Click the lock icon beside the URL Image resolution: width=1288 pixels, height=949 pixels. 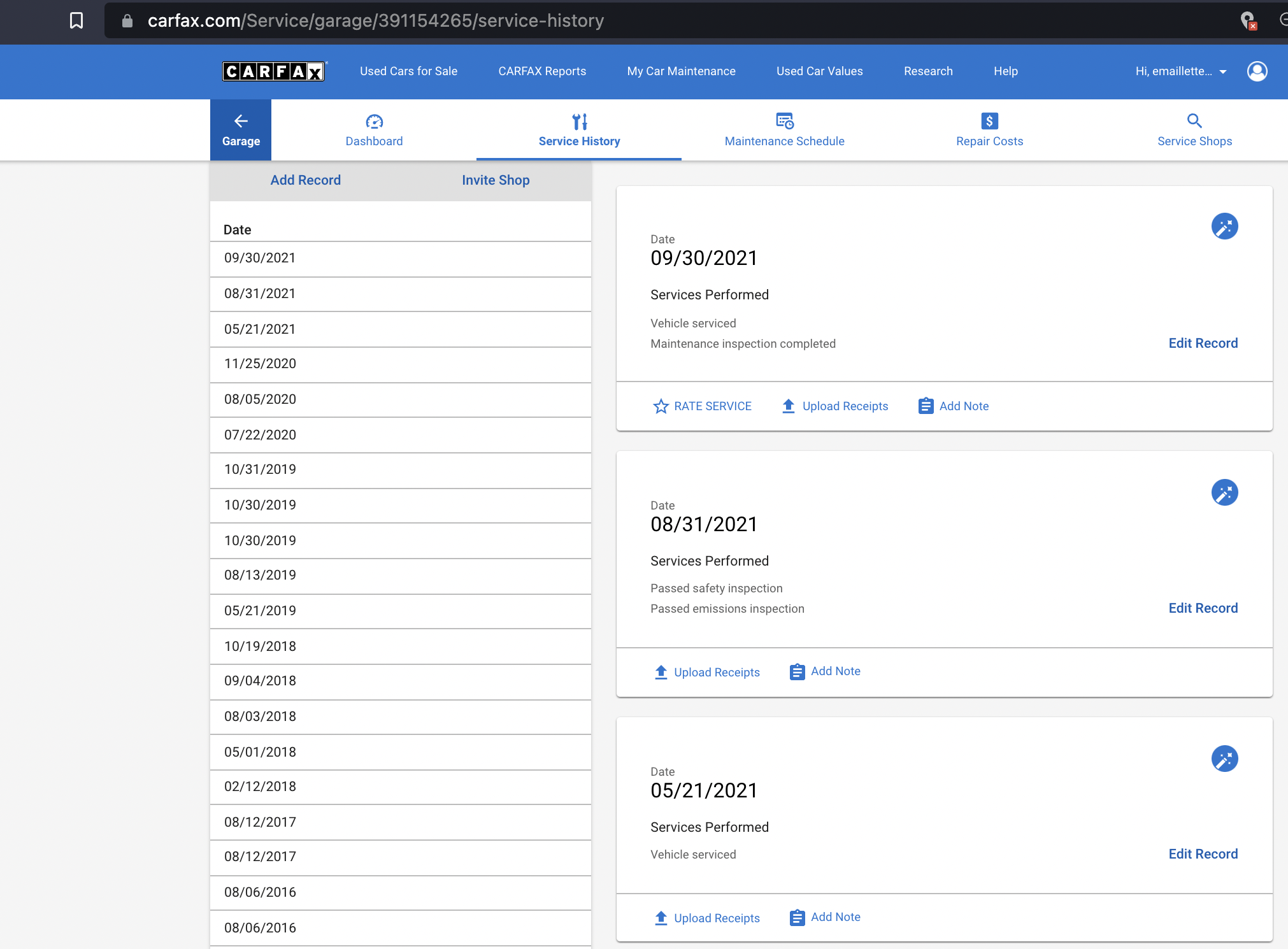[127, 21]
